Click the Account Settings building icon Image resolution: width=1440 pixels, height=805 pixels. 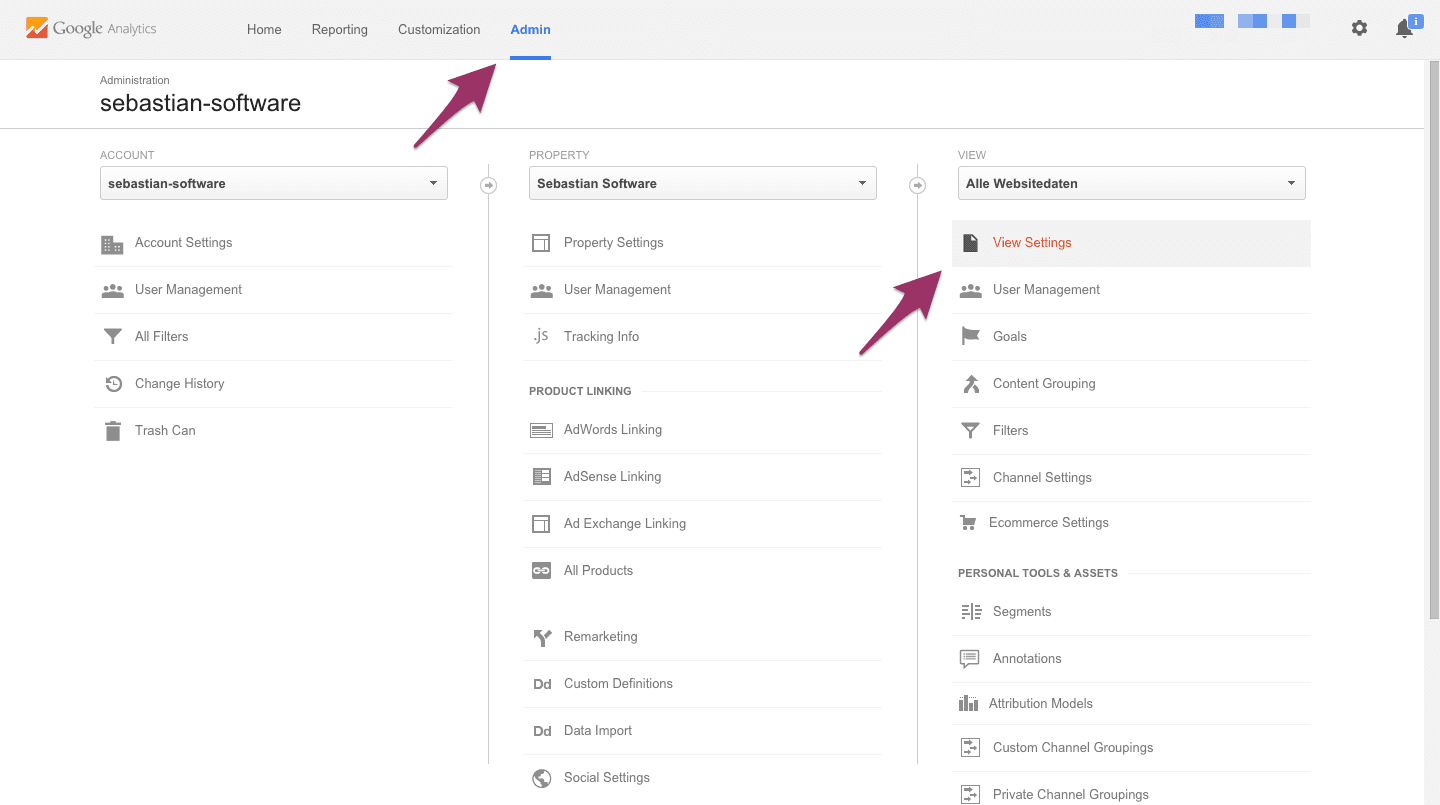point(112,244)
